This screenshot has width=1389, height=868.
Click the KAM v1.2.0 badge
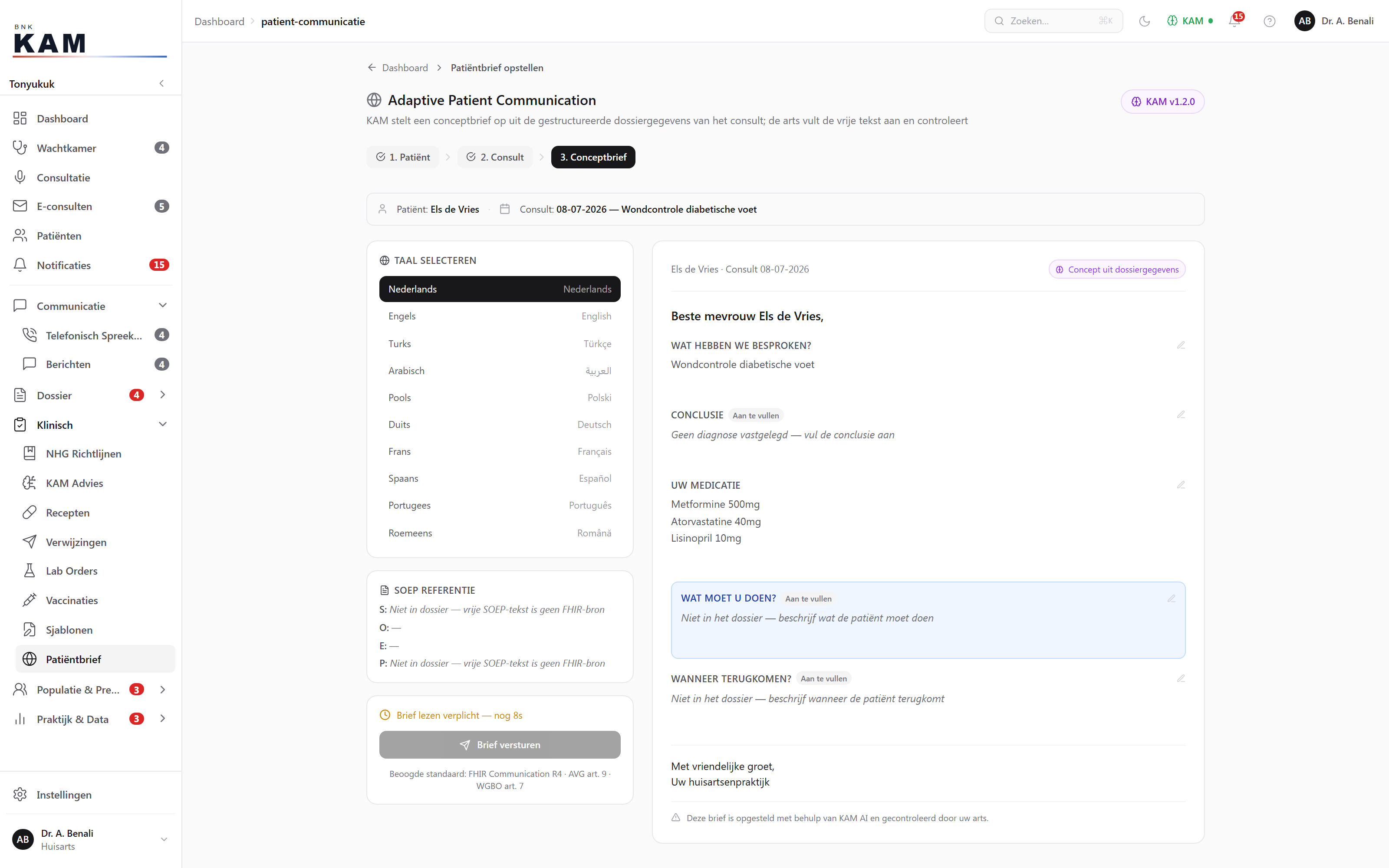1162,102
